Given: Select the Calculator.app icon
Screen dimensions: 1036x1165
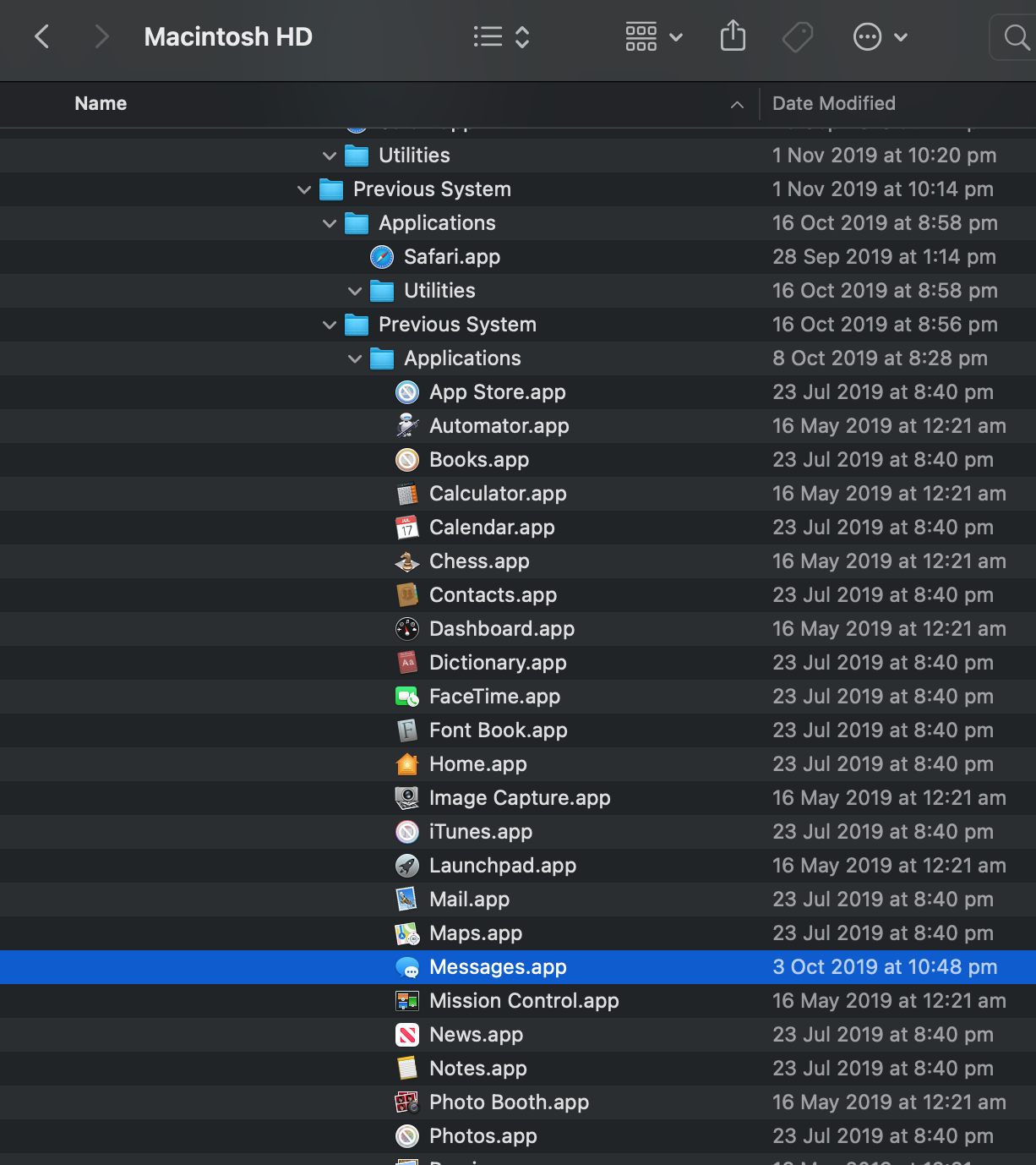Looking at the screenshot, I should [407, 494].
